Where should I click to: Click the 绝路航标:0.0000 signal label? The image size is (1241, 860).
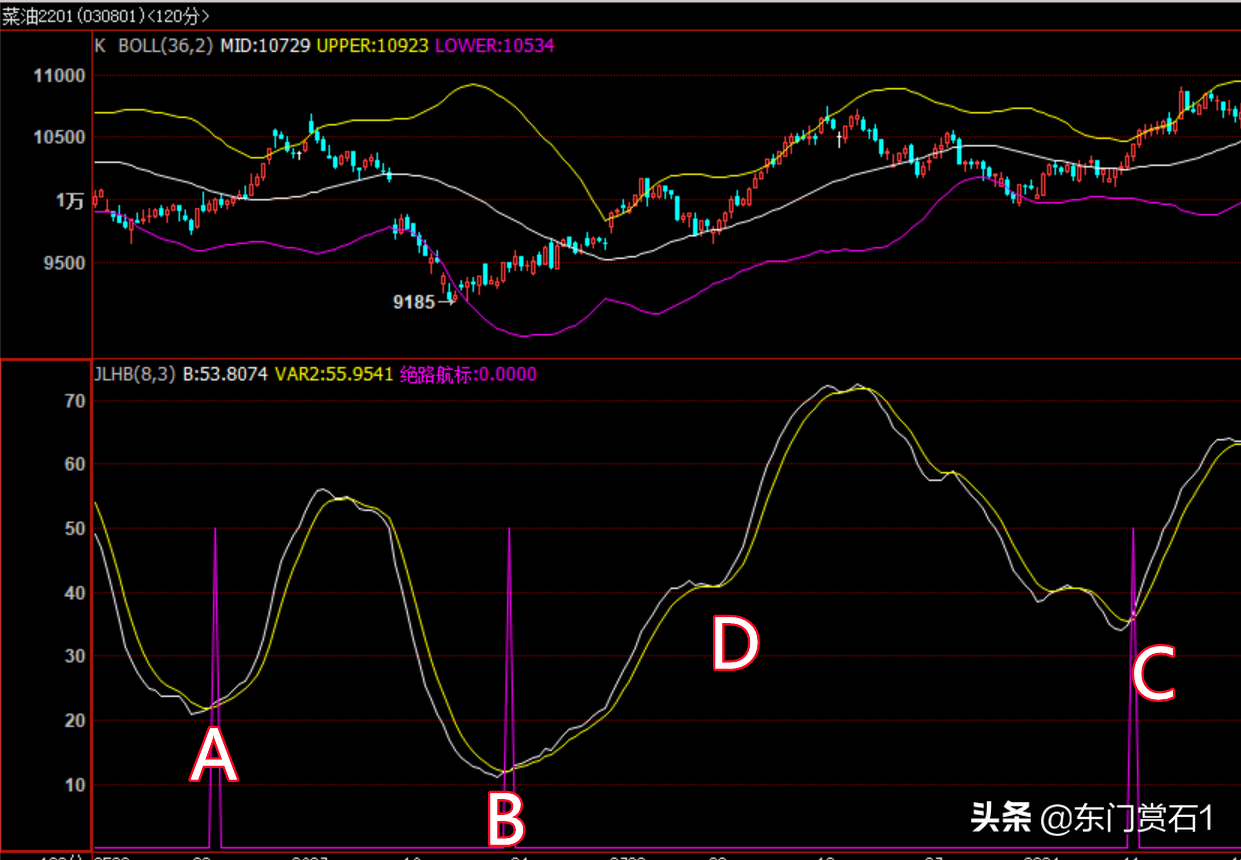point(468,374)
